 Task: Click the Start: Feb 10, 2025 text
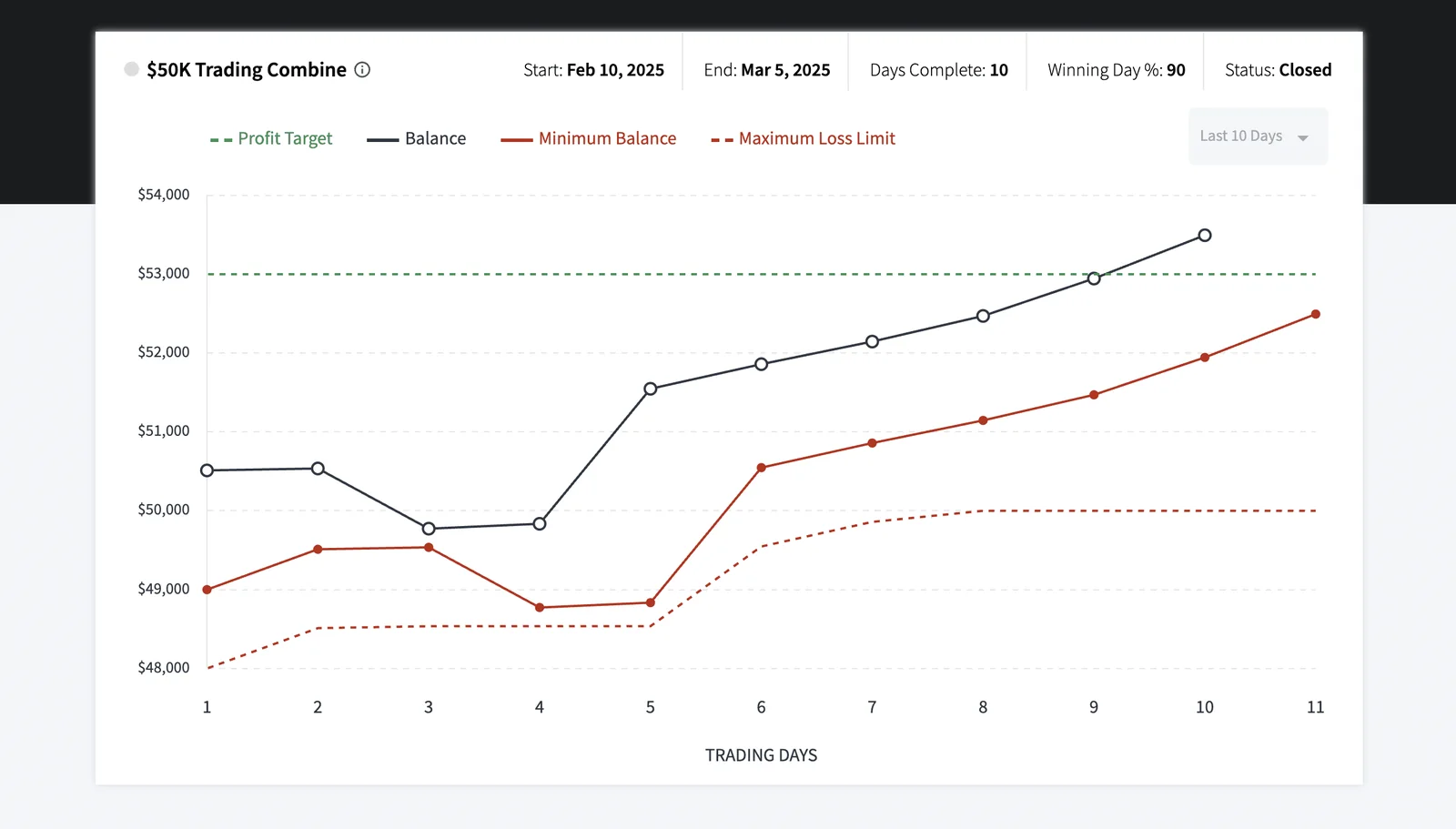point(594,70)
